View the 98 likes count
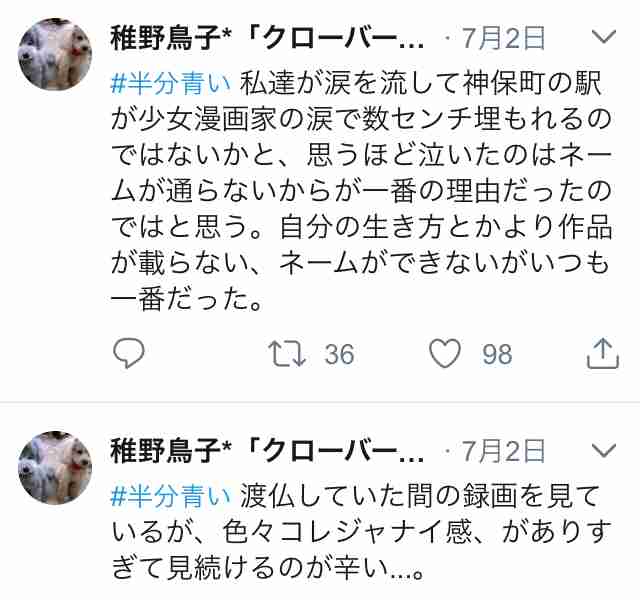640x600 pixels. pyautogui.click(x=497, y=354)
